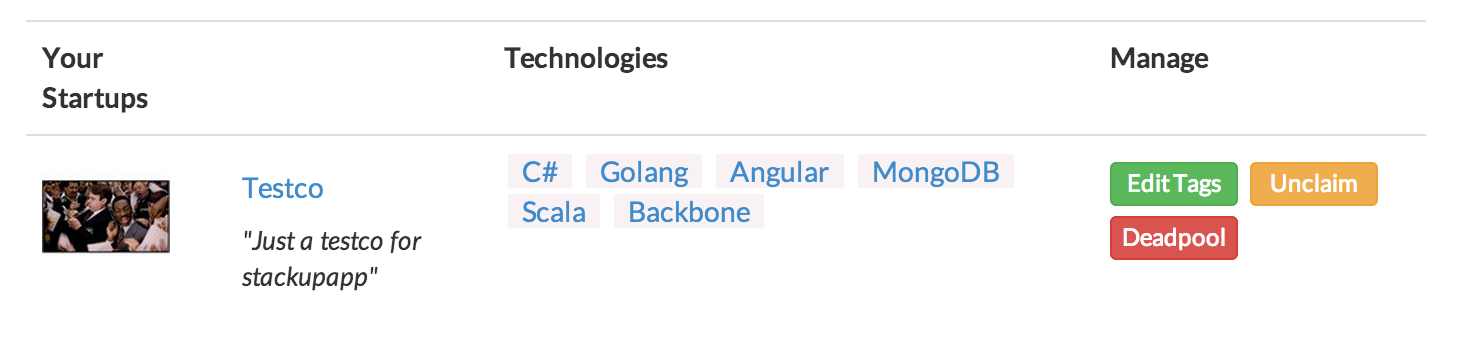The height and width of the screenshot is (362, 1464).
Task: Edit technology tags for Testco
Action: point(1174,184)
